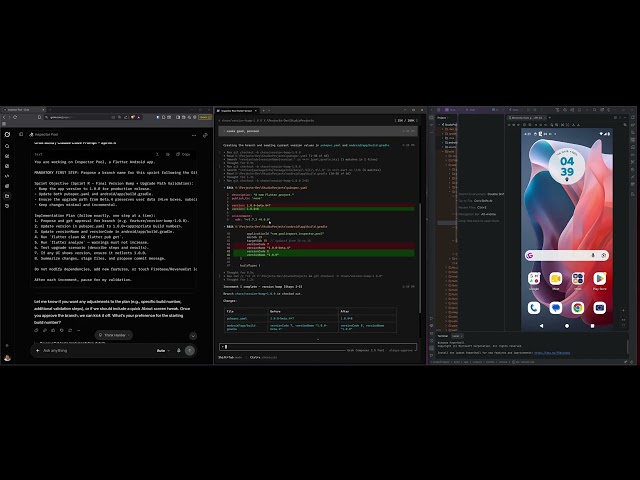The image size is (640, 480).
Task: Click the send arrow button in Grok
Action: 190,351
